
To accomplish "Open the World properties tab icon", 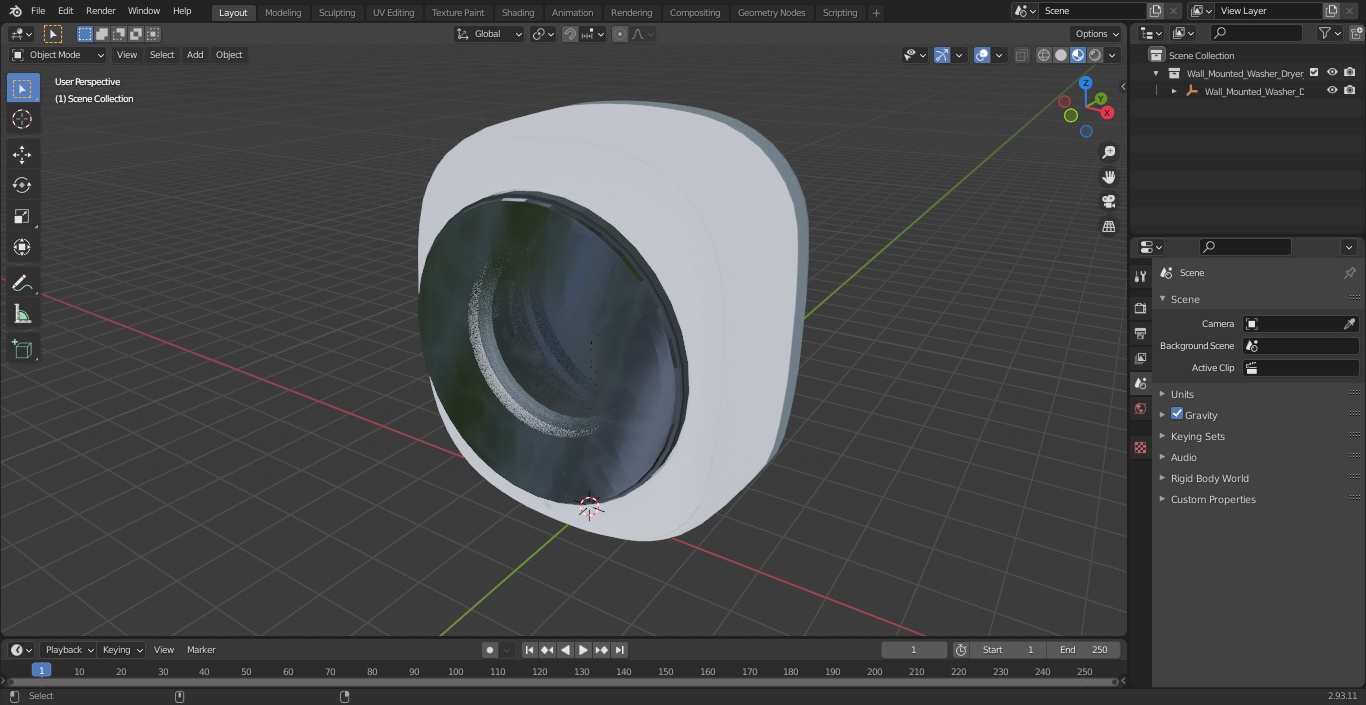I will 1140,408.
